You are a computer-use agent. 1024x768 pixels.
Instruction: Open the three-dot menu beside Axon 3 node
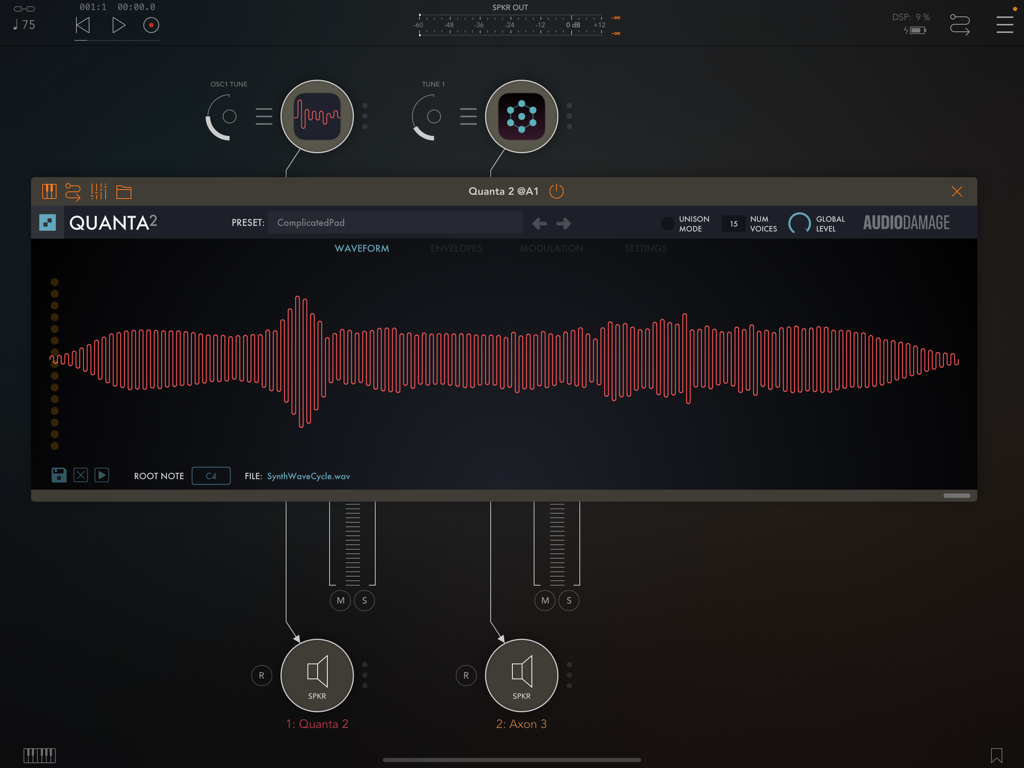click(x=569, y=116)
